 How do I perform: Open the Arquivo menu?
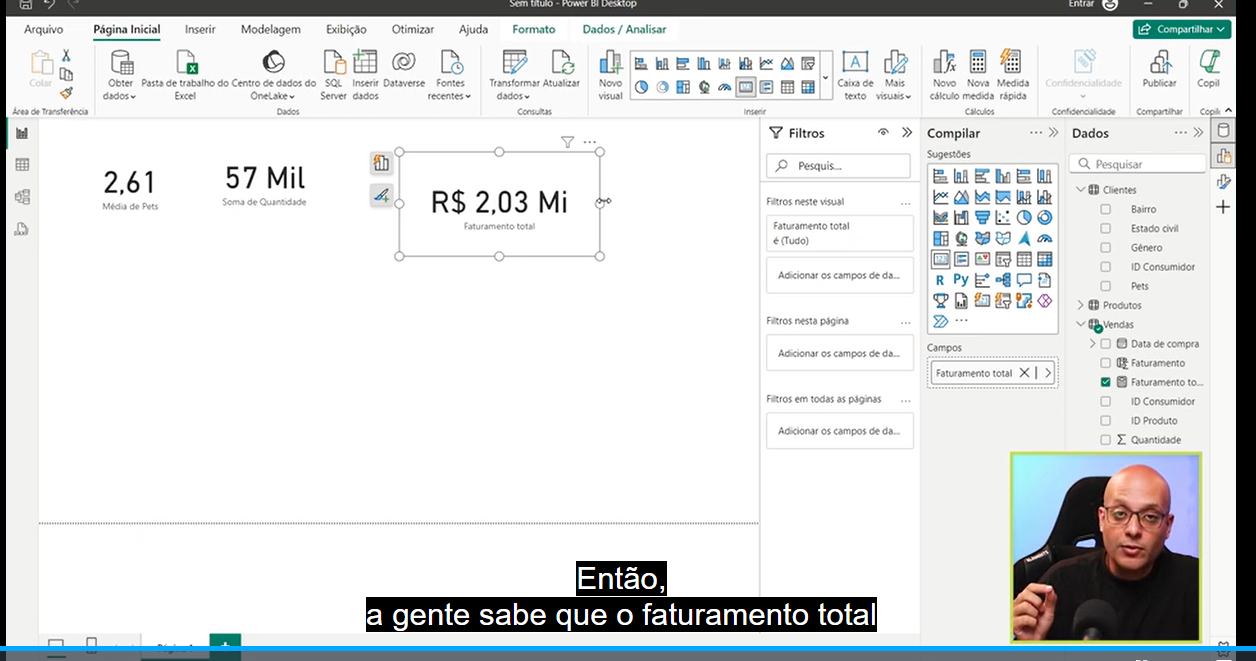[43, 29]
